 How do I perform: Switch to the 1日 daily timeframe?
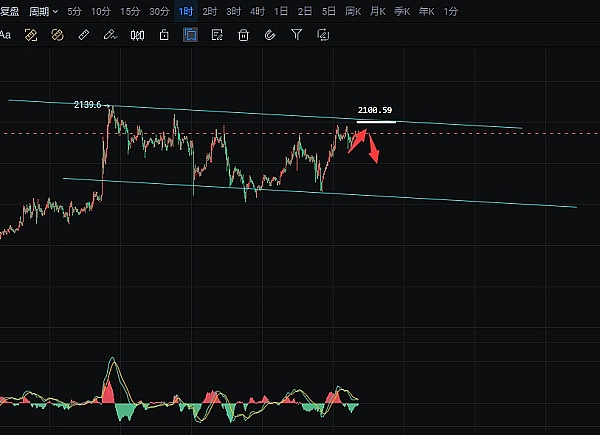click(281, 12)
